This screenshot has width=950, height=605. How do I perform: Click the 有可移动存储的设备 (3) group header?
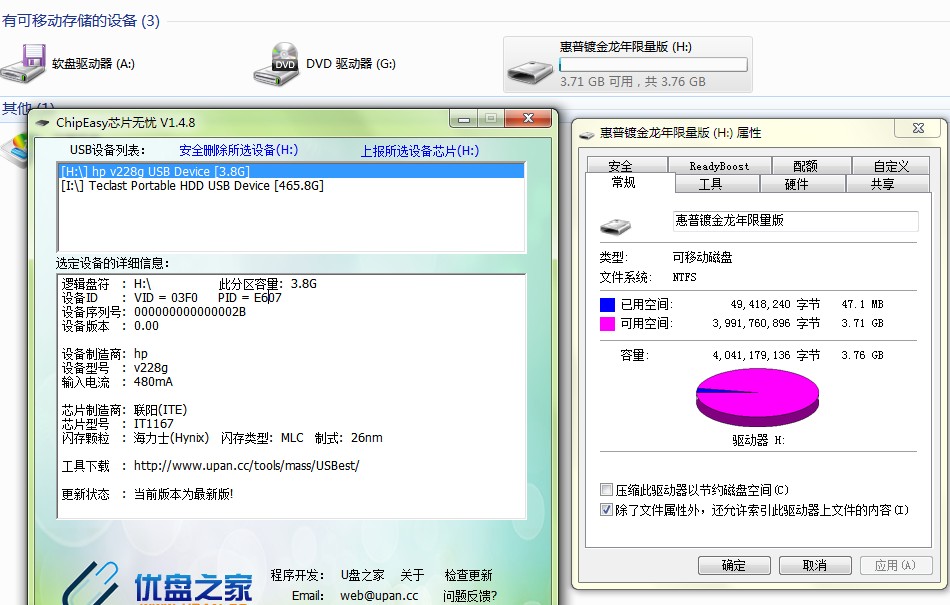point(81,21)
